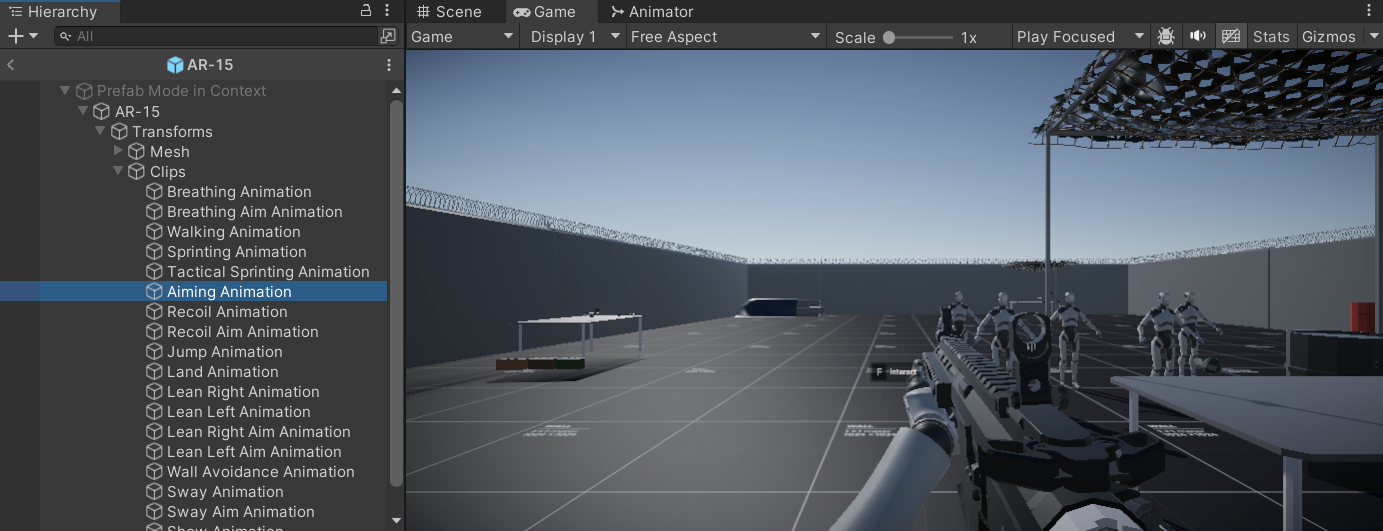Open the AR-15 prefab options menu
This screenshot has width=1383, height=531.
388,65
